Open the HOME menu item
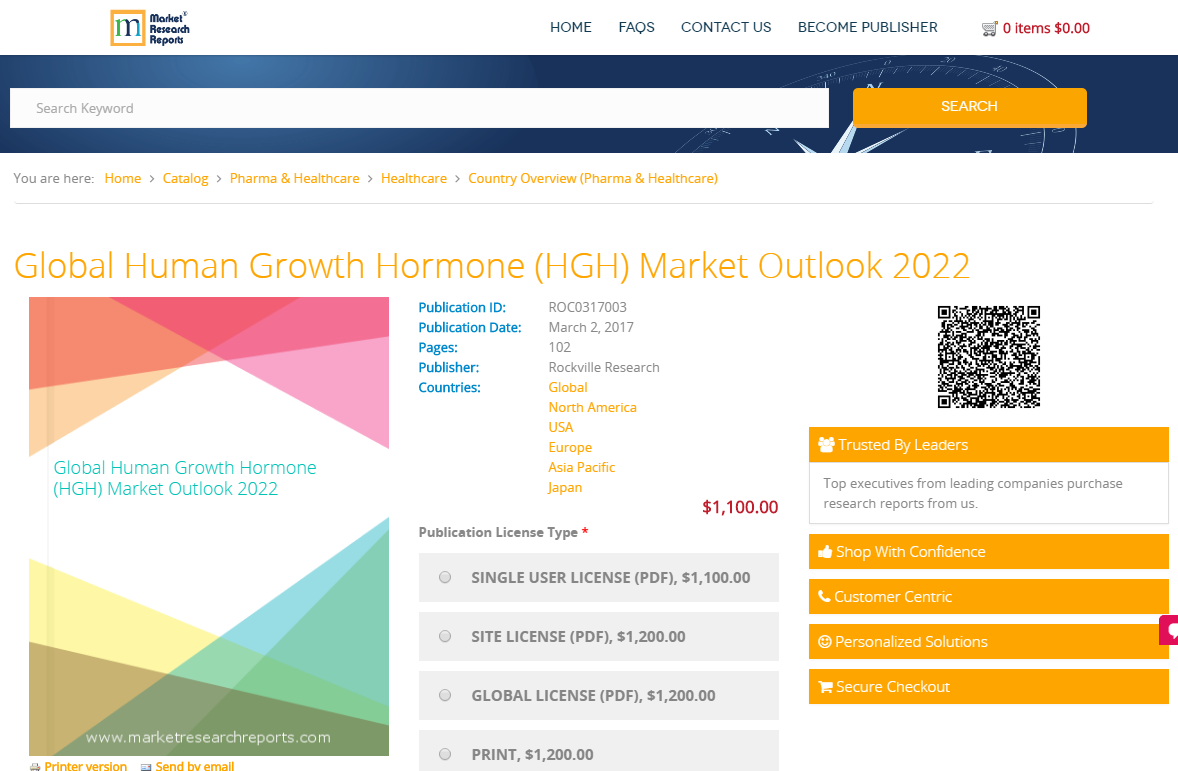 click(570, 27)
